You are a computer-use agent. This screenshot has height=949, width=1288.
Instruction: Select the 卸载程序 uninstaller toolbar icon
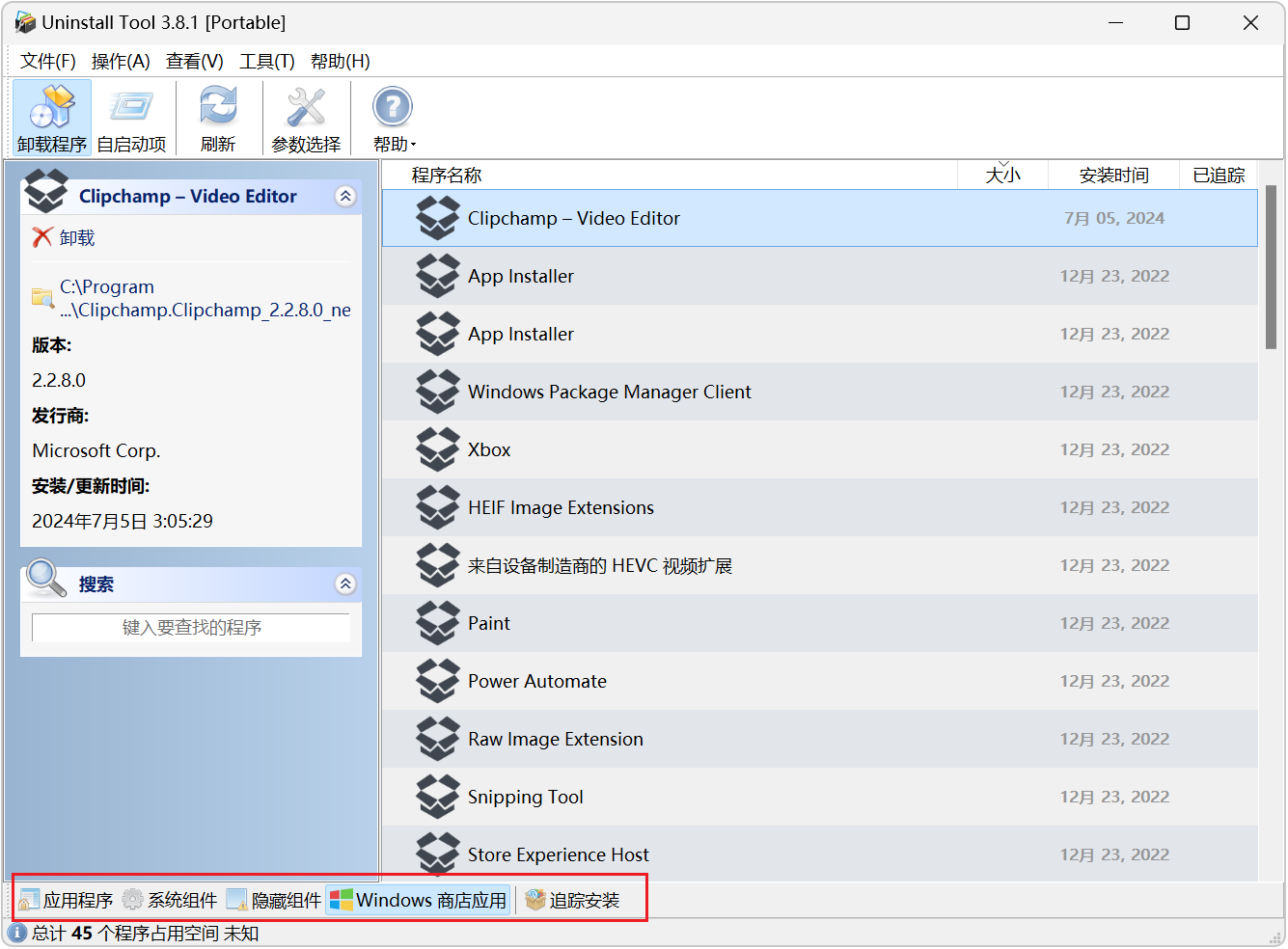[52, 107]
